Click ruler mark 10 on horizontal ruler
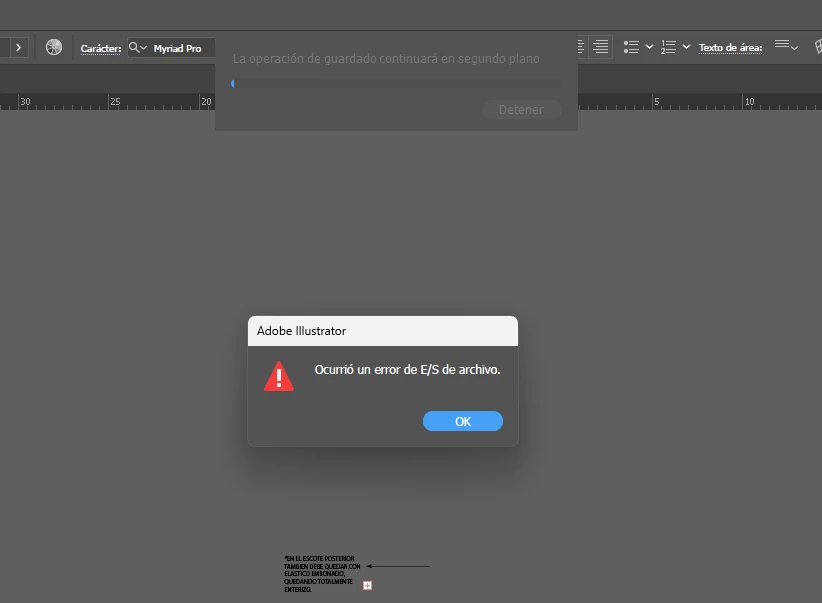This screenshot has width=822, height=603. point(750,101)
